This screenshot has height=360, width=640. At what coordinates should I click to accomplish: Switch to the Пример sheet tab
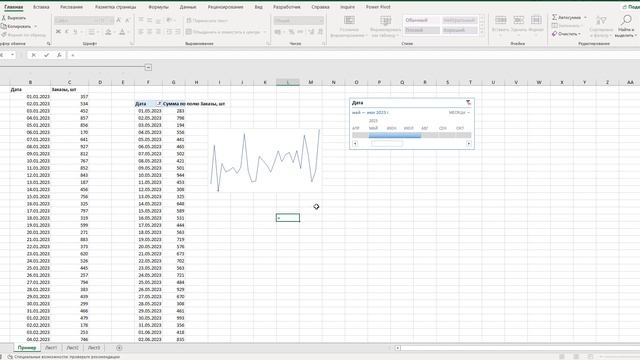27,348
